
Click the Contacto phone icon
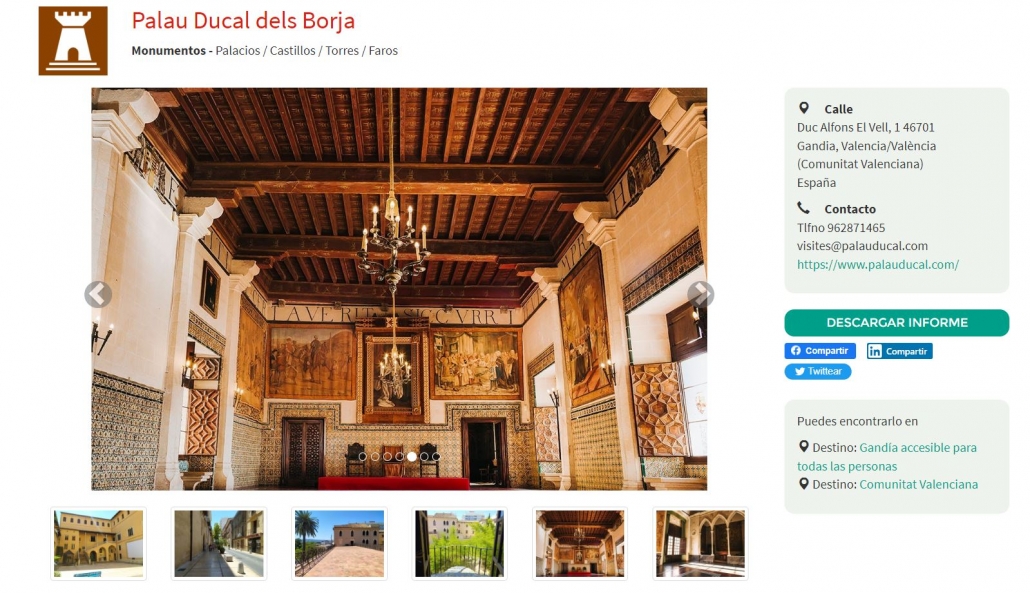point(803,208)
